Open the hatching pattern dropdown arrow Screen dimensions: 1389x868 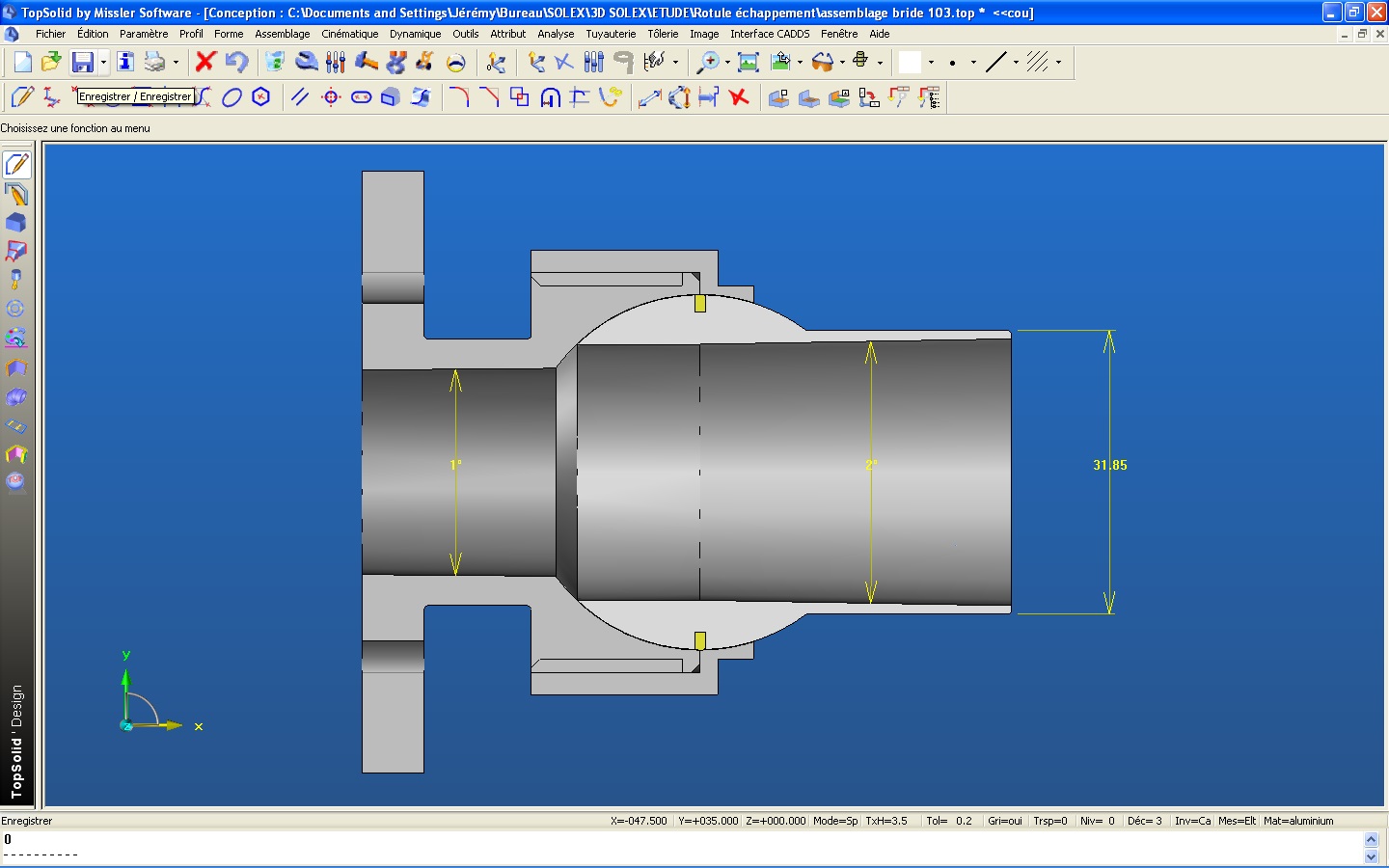coord(1058,63)
